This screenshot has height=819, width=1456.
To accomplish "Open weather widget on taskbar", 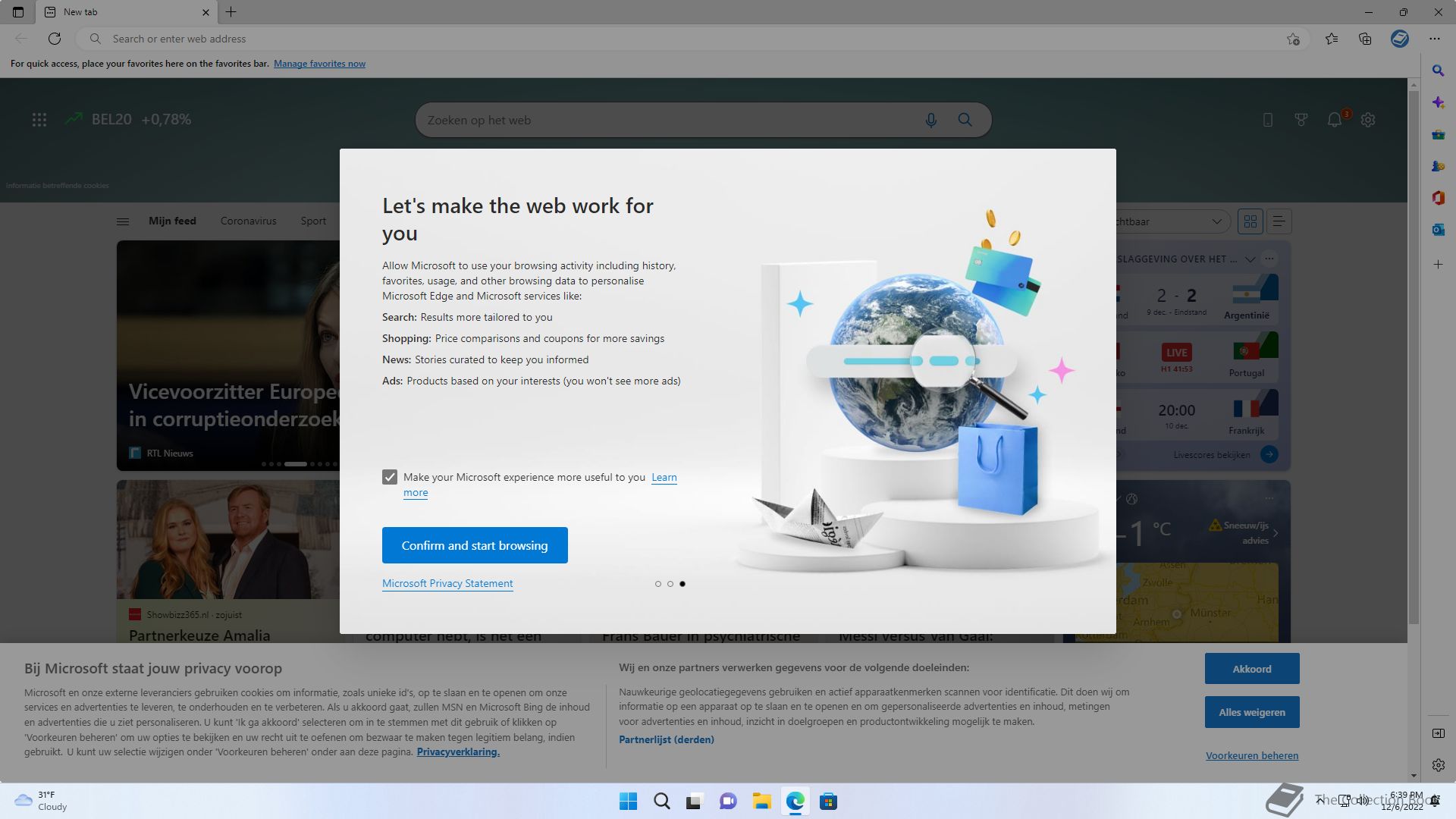I will [x=41, y=801].
